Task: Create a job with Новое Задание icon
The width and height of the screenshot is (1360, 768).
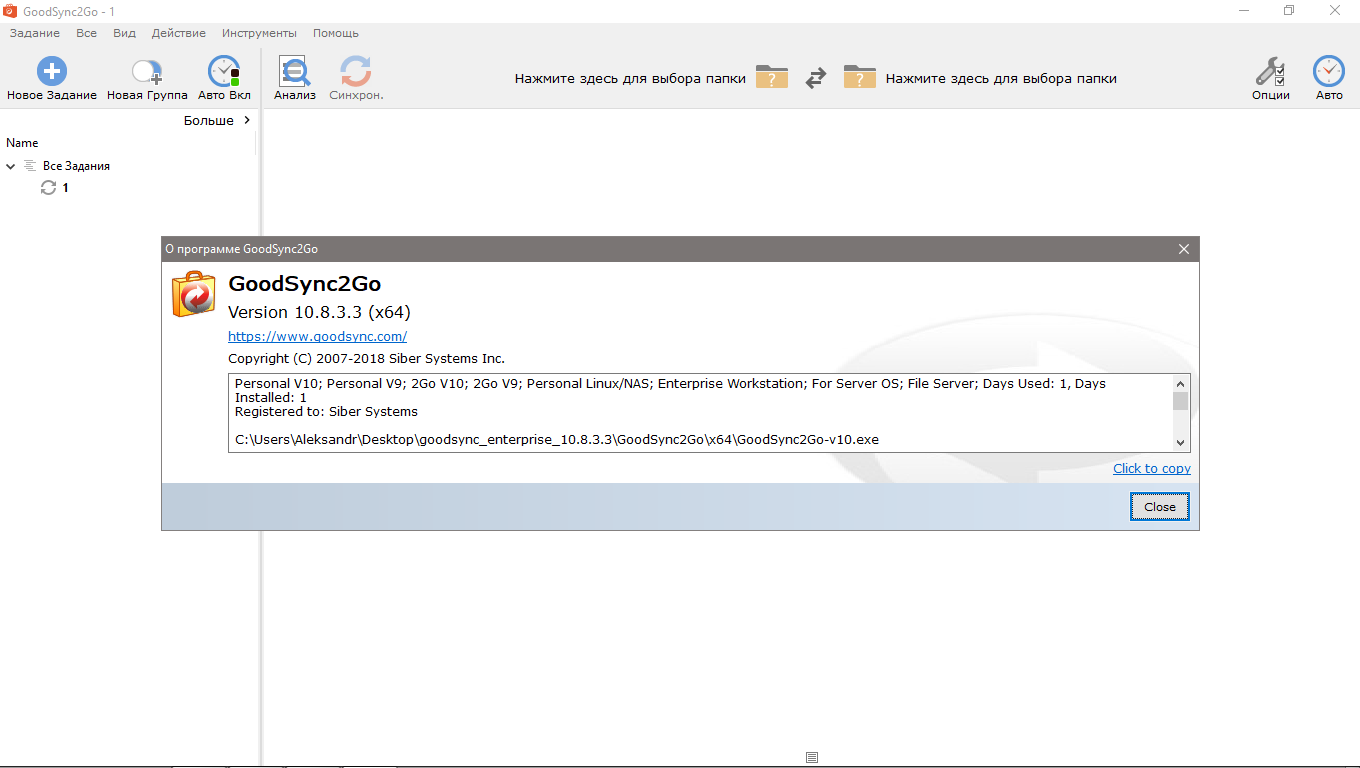Action: point(52,71)
